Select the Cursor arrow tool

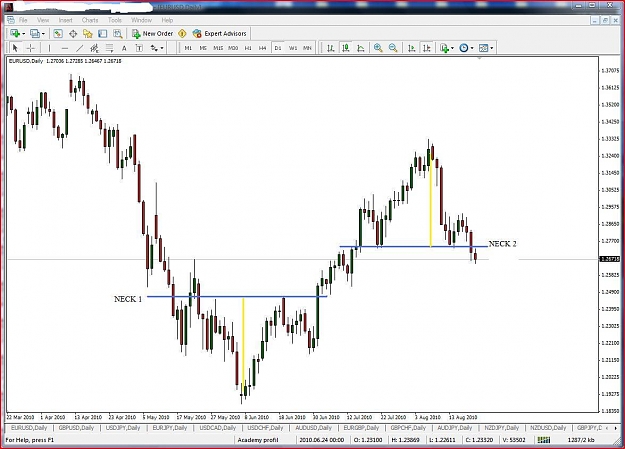point(15,48)
